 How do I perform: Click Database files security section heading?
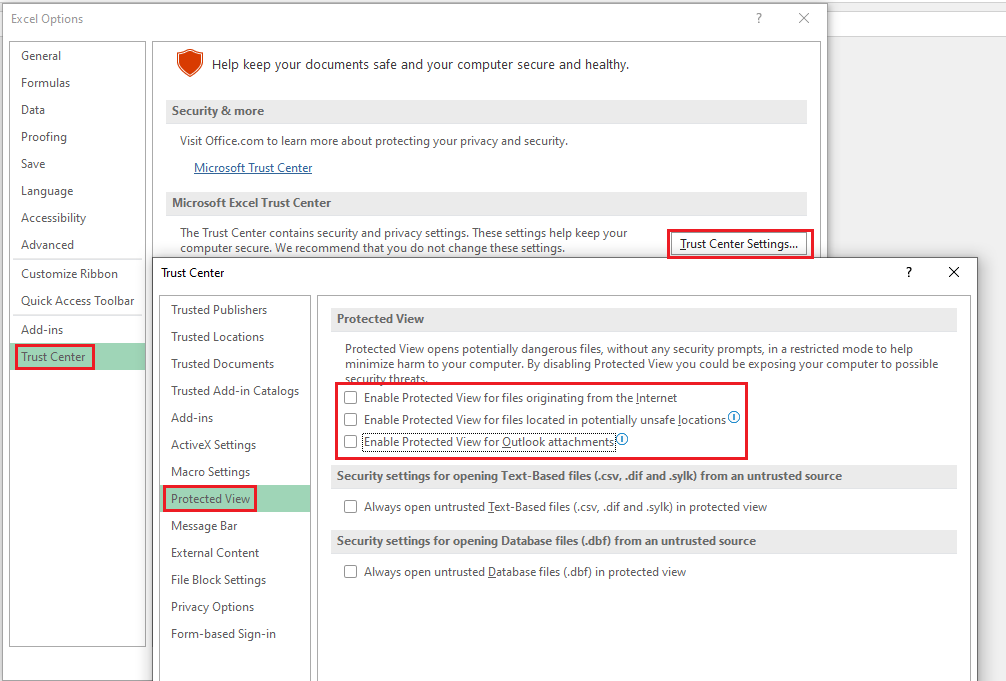click(546, 541)
